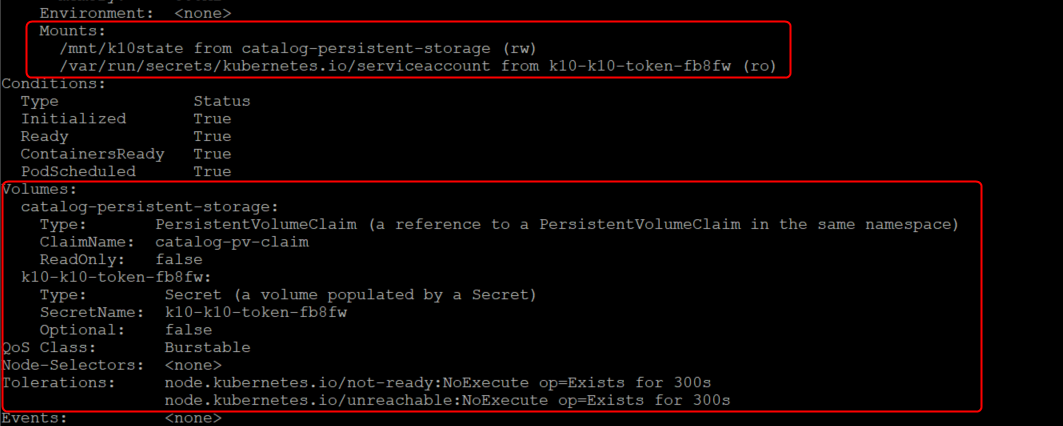Image resolution: width=1063 pixels, height=426 pixels.
Task: Click the node.kubernetes.io/unreachable toleration line
Action: coord(447,400)
